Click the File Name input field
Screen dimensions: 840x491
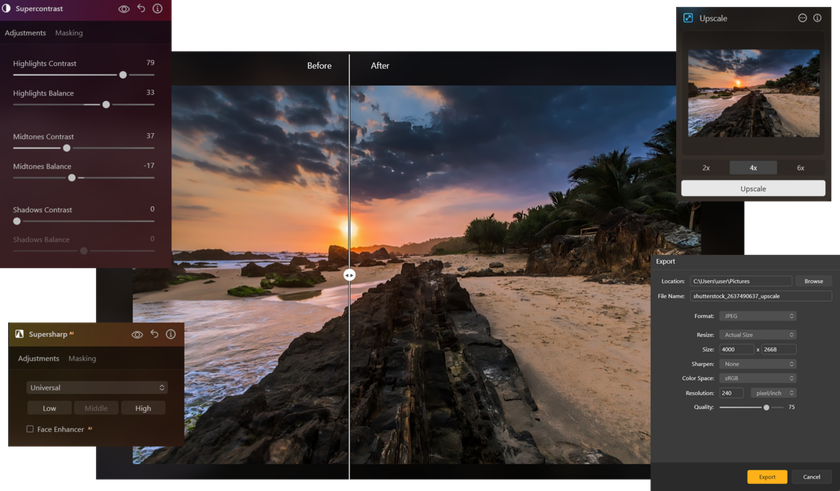tap(761, 296)
